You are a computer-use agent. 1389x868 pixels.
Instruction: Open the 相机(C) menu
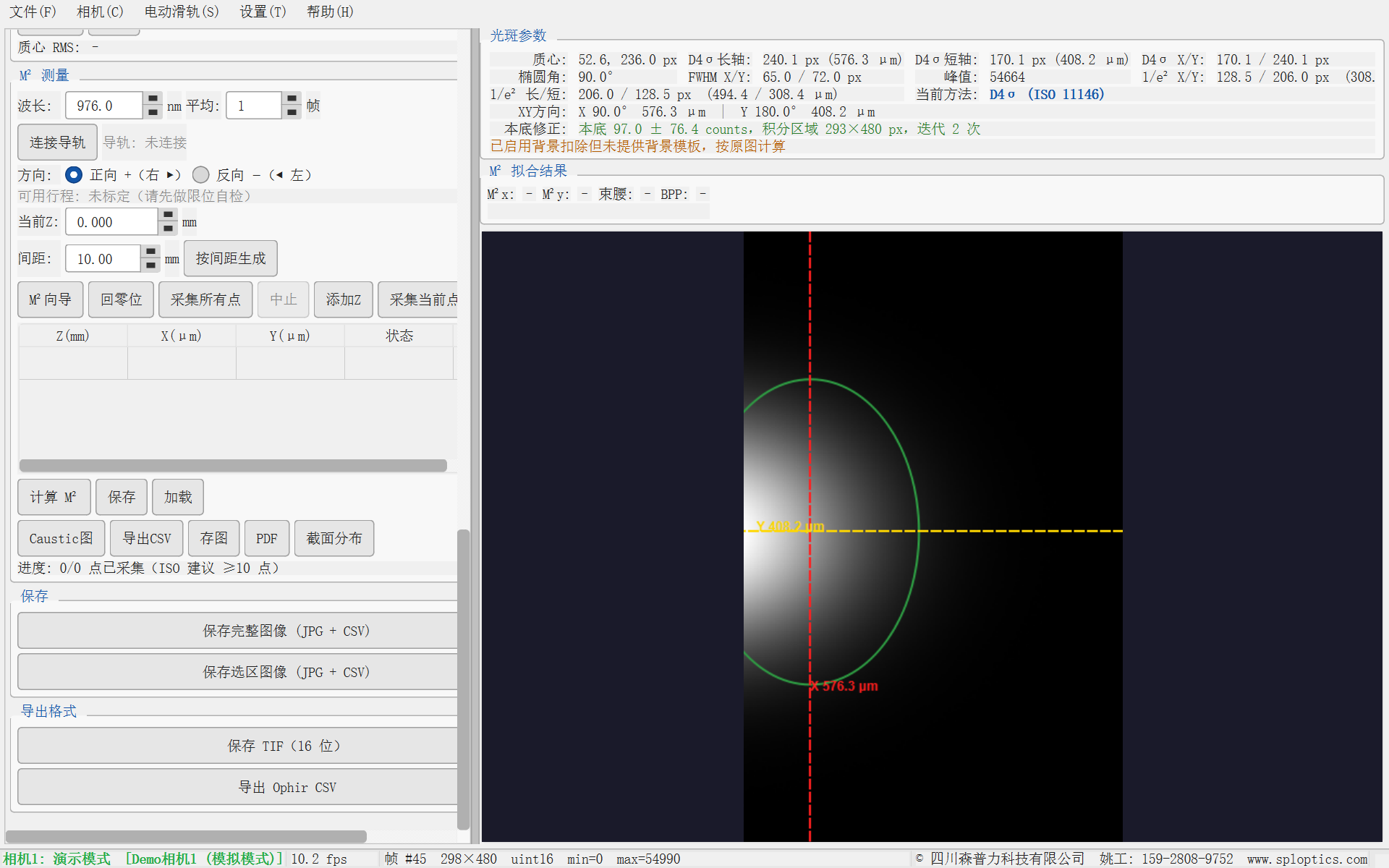click(x=100, y=12)
